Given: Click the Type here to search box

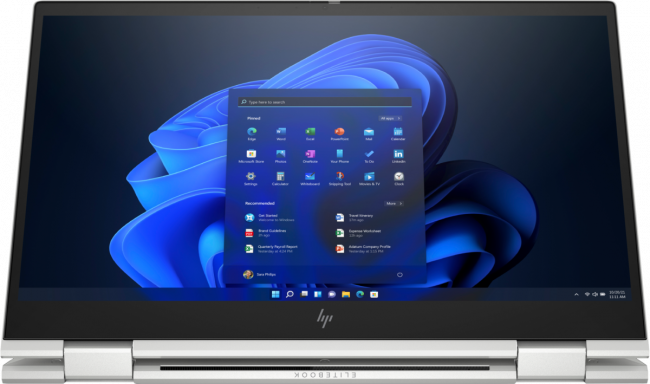Looking at the screenshot, I should tap(325, 102).
